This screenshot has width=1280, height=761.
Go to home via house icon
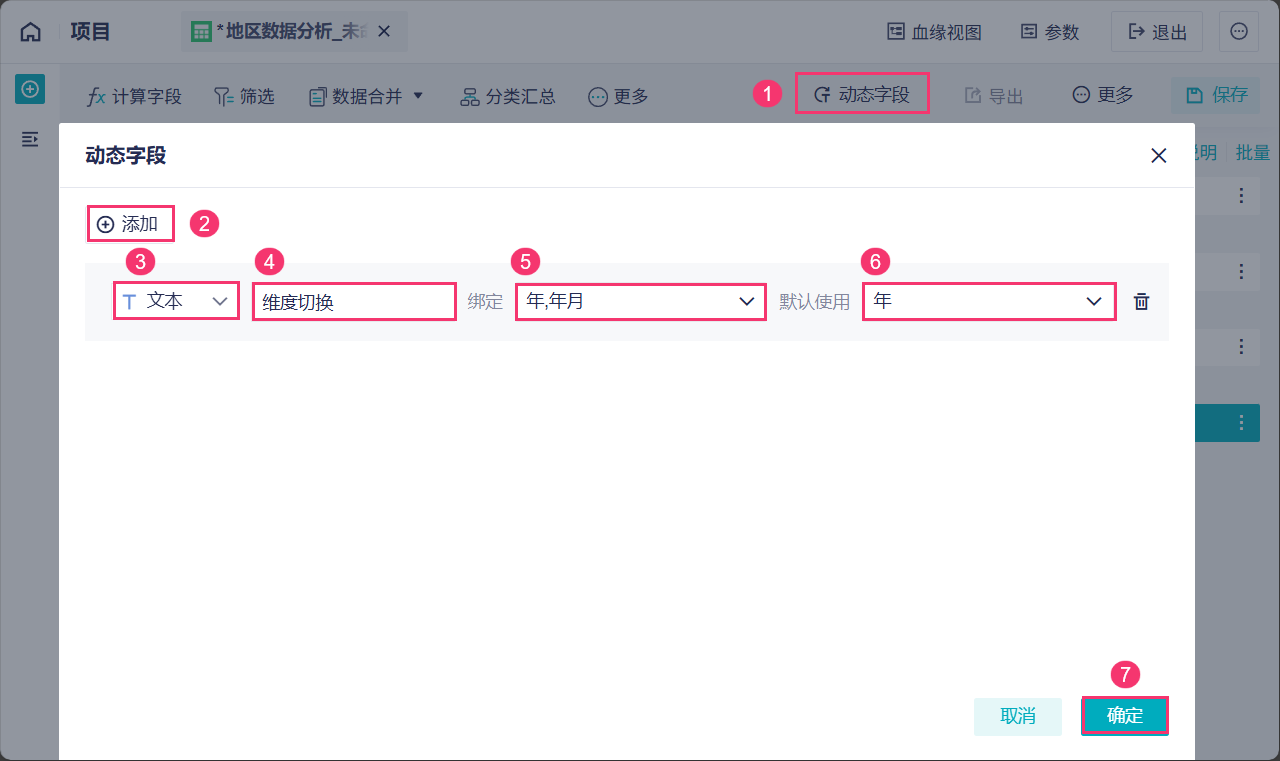pyautogui.click(x=31, y=32)
